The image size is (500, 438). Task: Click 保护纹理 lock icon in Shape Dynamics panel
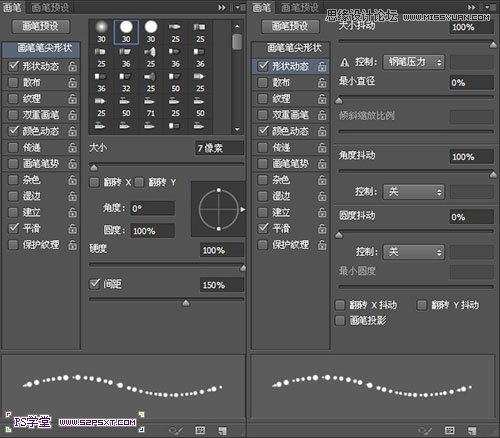click(322, 245)
